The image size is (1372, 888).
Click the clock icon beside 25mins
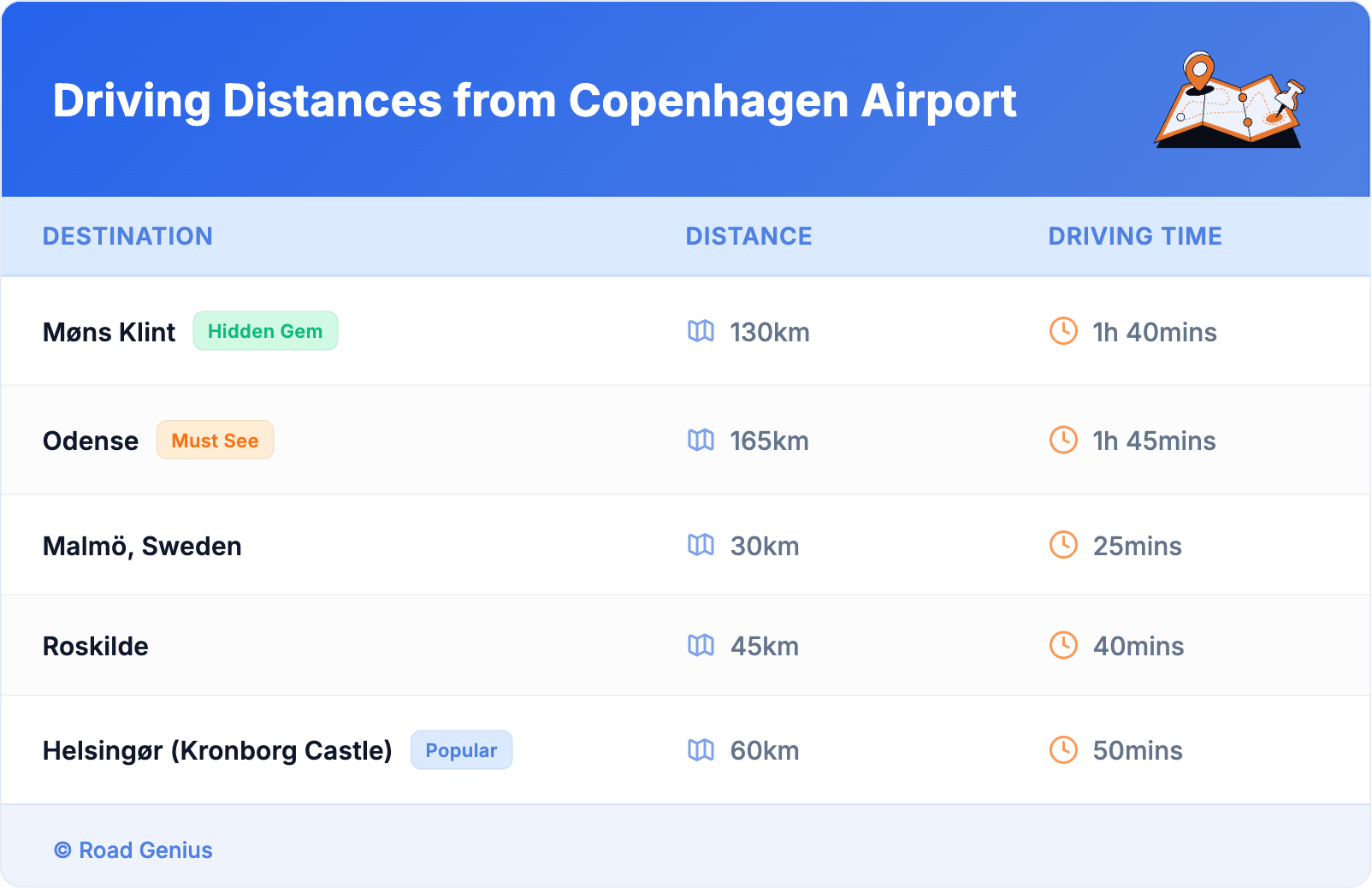1063,545
